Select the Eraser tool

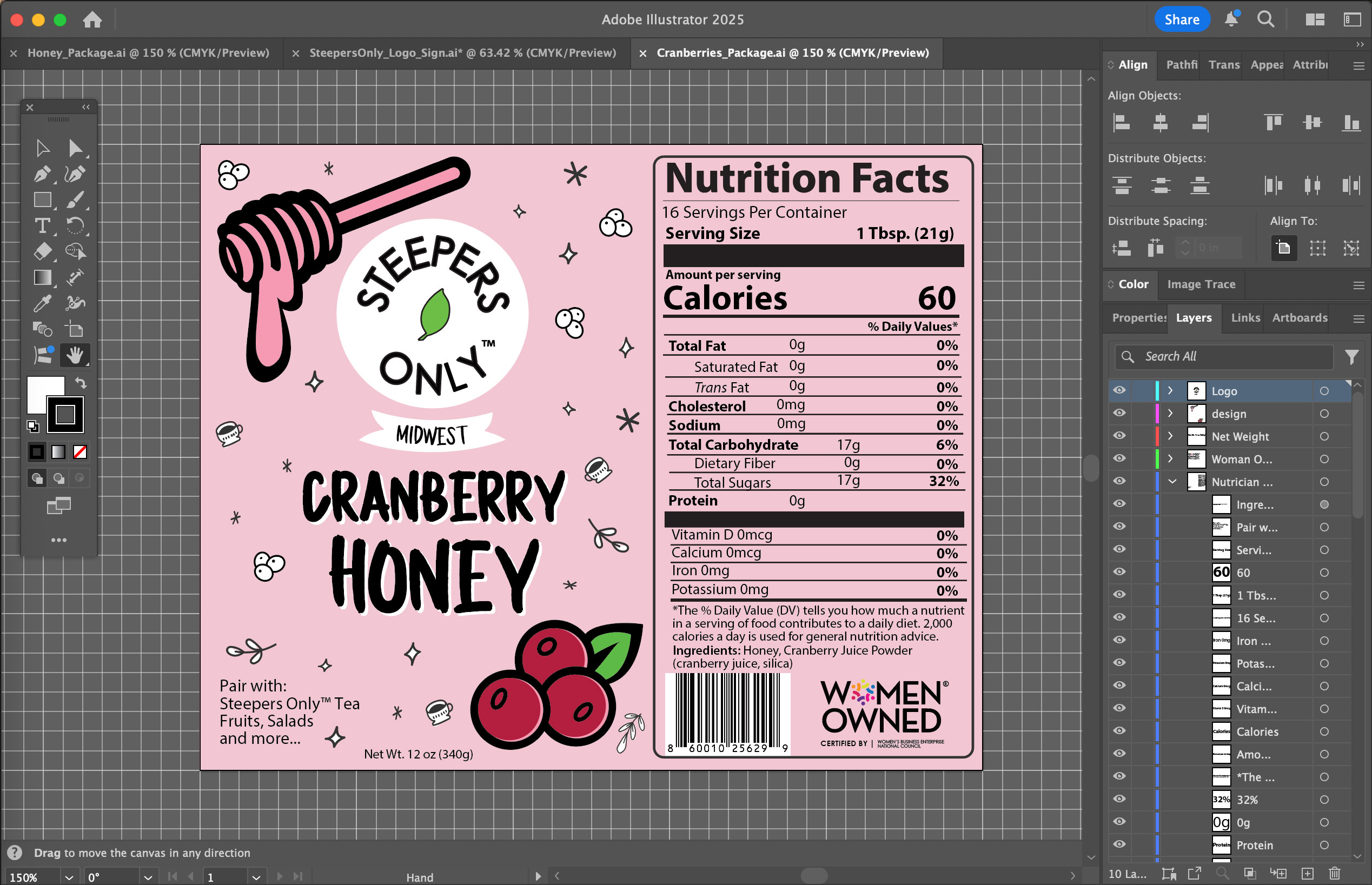pos(42,251)
